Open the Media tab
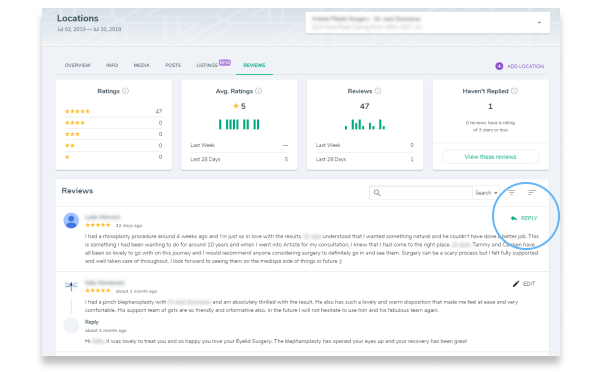The width and height of the screenshot is (594, 372). pyautogui.click(x=142, y=65)
